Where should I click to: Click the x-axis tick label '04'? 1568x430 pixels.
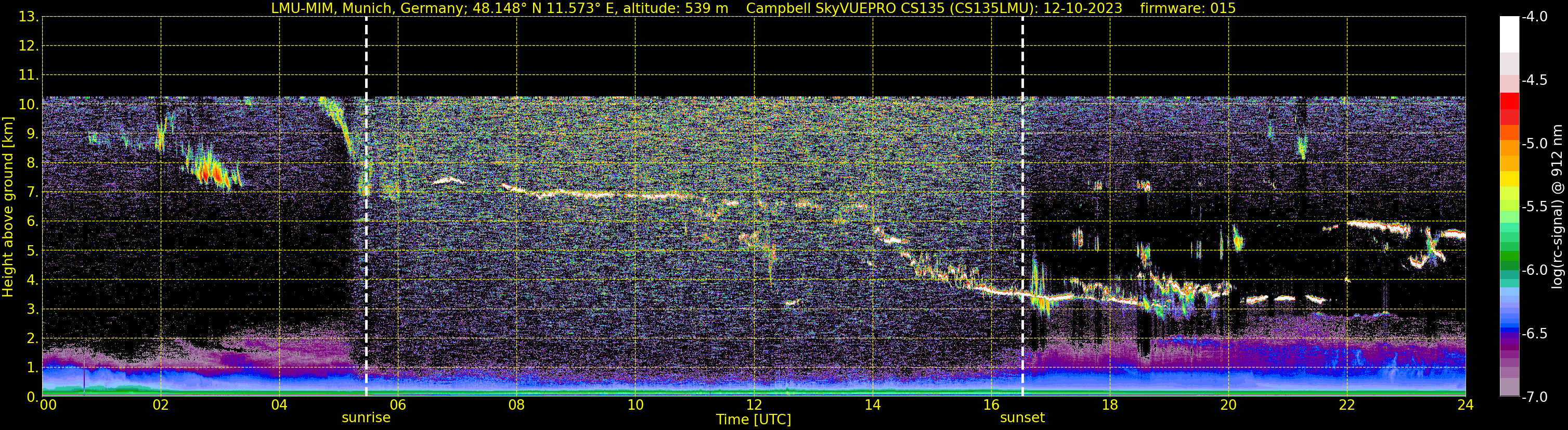click(279, 405)
